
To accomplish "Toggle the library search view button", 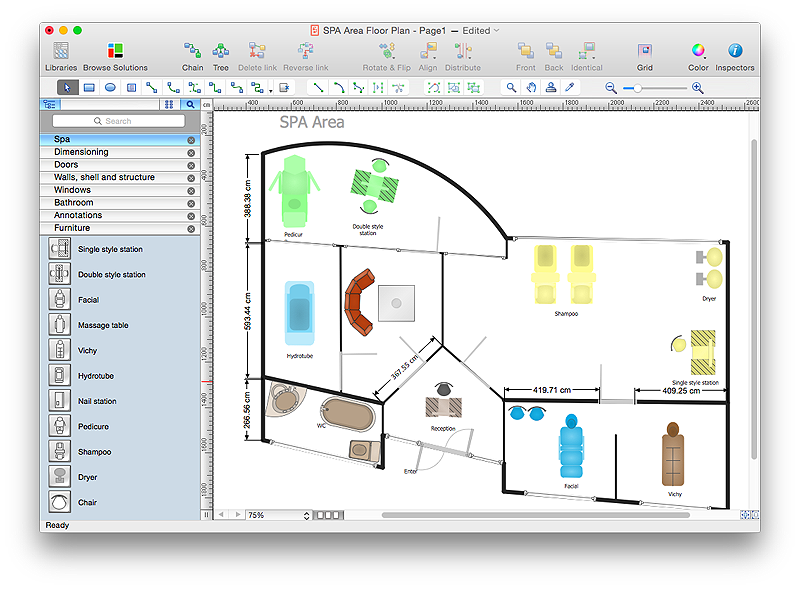I will [x=189, y=104].
